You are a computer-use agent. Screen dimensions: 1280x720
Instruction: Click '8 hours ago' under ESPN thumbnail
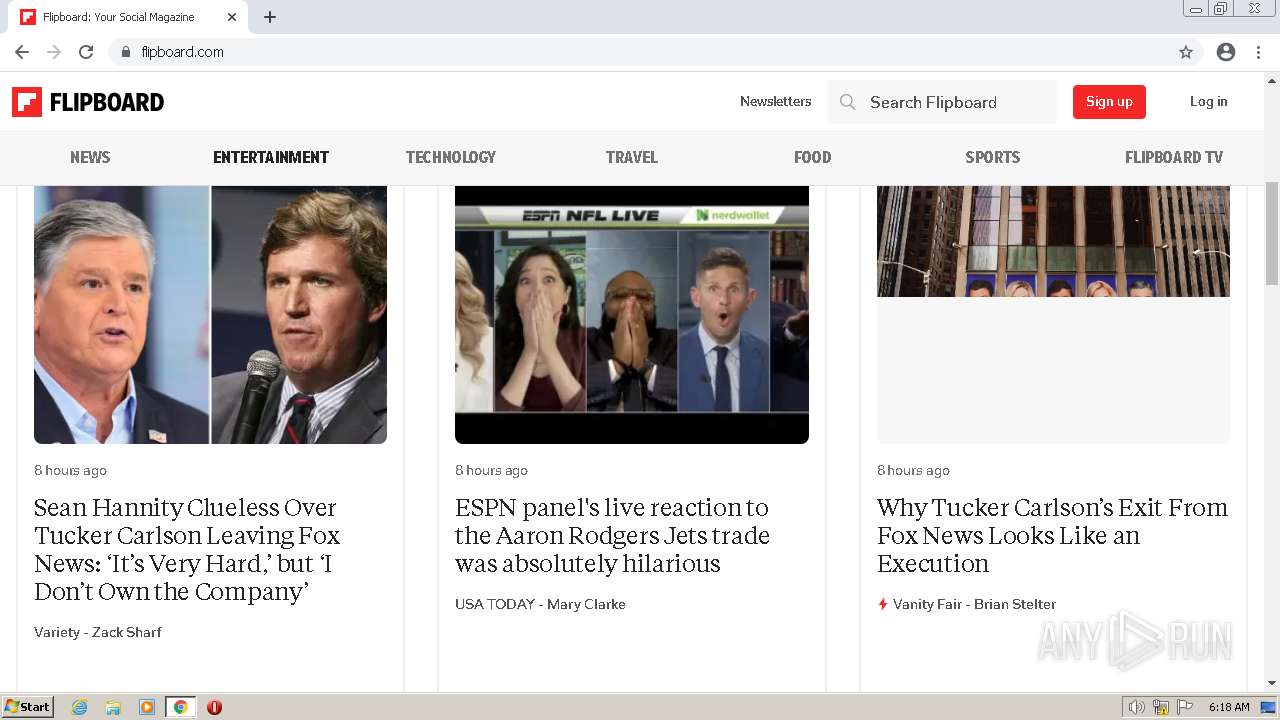[491, 470]
